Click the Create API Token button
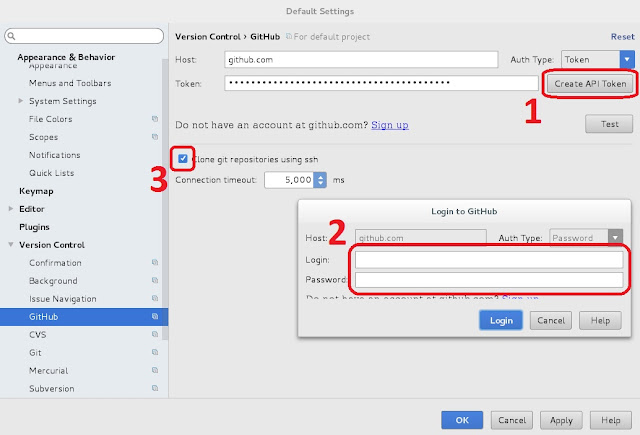The width and height of the screenshot is (640, 435). 590,84
